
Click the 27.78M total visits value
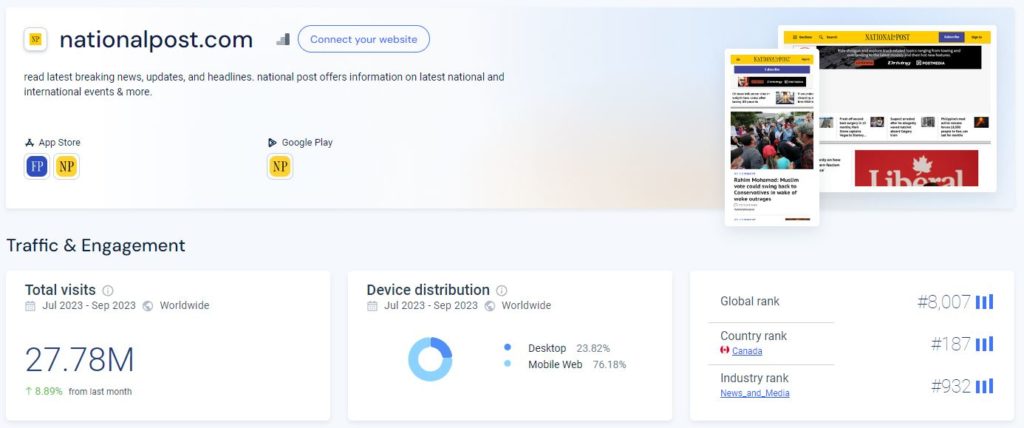click(x=80, y=360)
